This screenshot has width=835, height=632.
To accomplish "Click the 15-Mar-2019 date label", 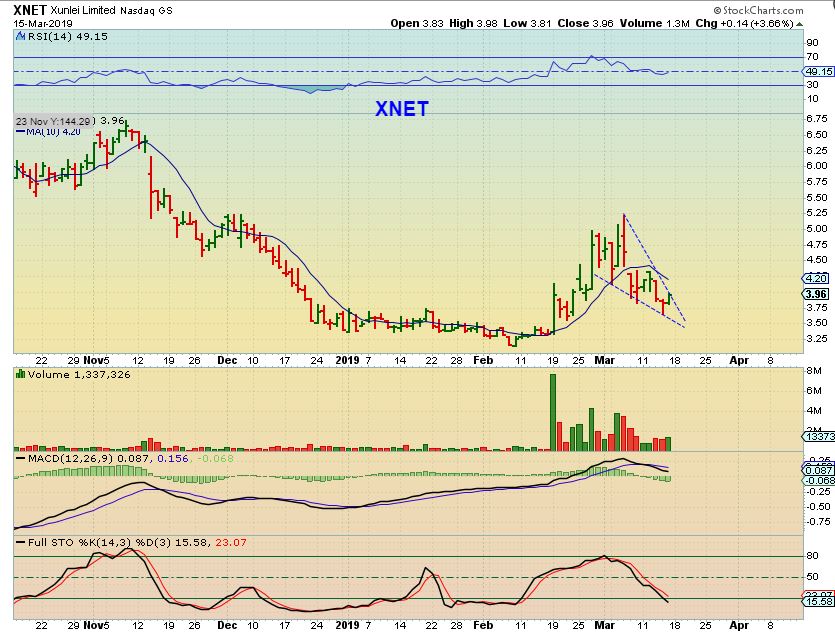I will click(x=43, y=23).
